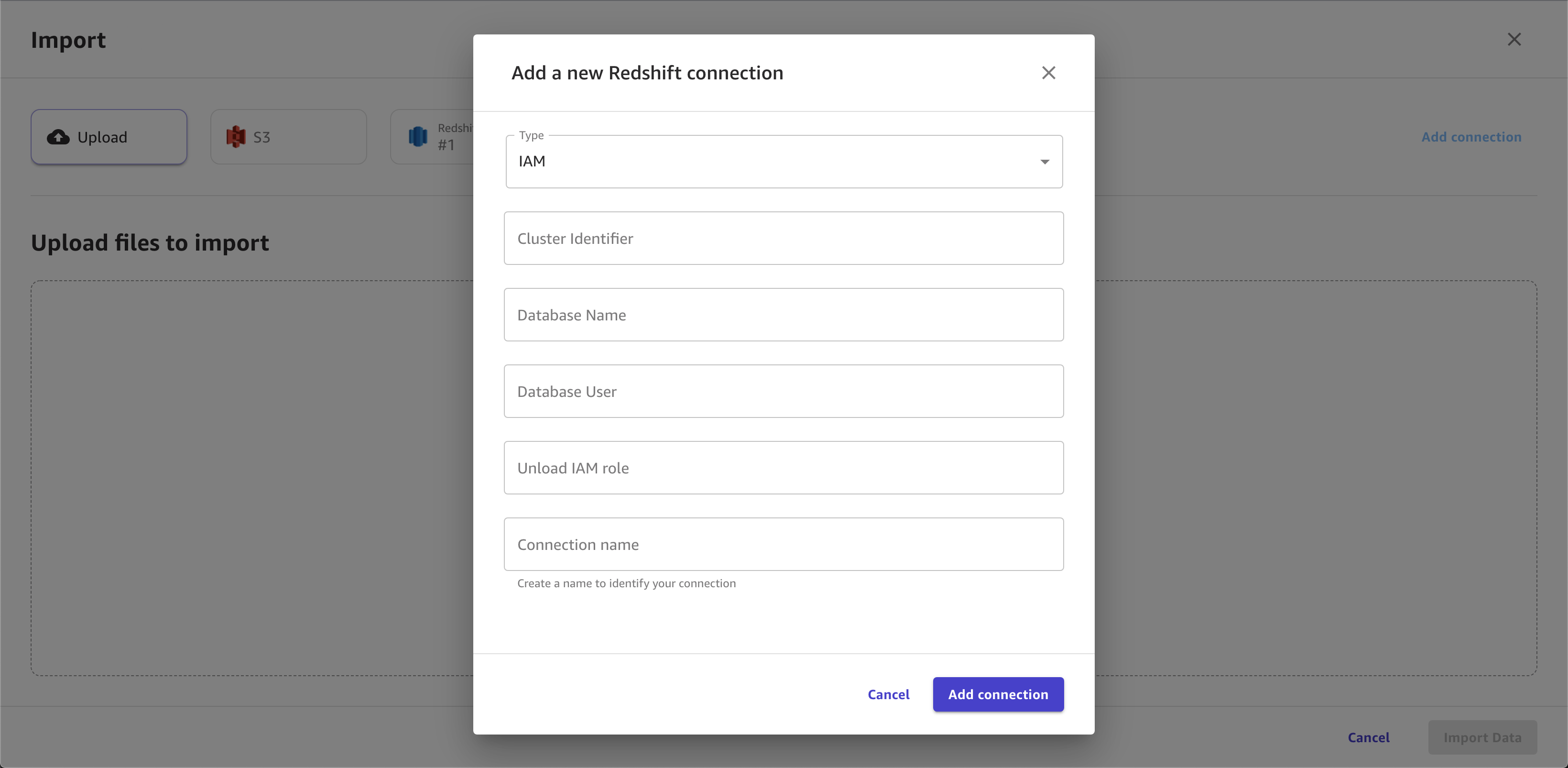The height and width of the screenshot is (768, 1568).
Task: Click the Database Name input field
Action: click(783, 314)
